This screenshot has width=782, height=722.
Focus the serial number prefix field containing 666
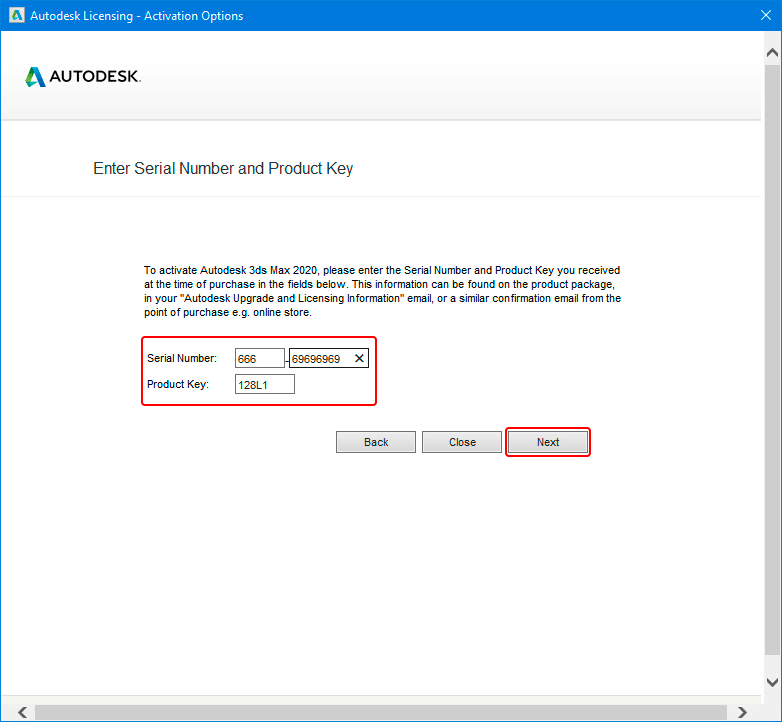[260, 358]
